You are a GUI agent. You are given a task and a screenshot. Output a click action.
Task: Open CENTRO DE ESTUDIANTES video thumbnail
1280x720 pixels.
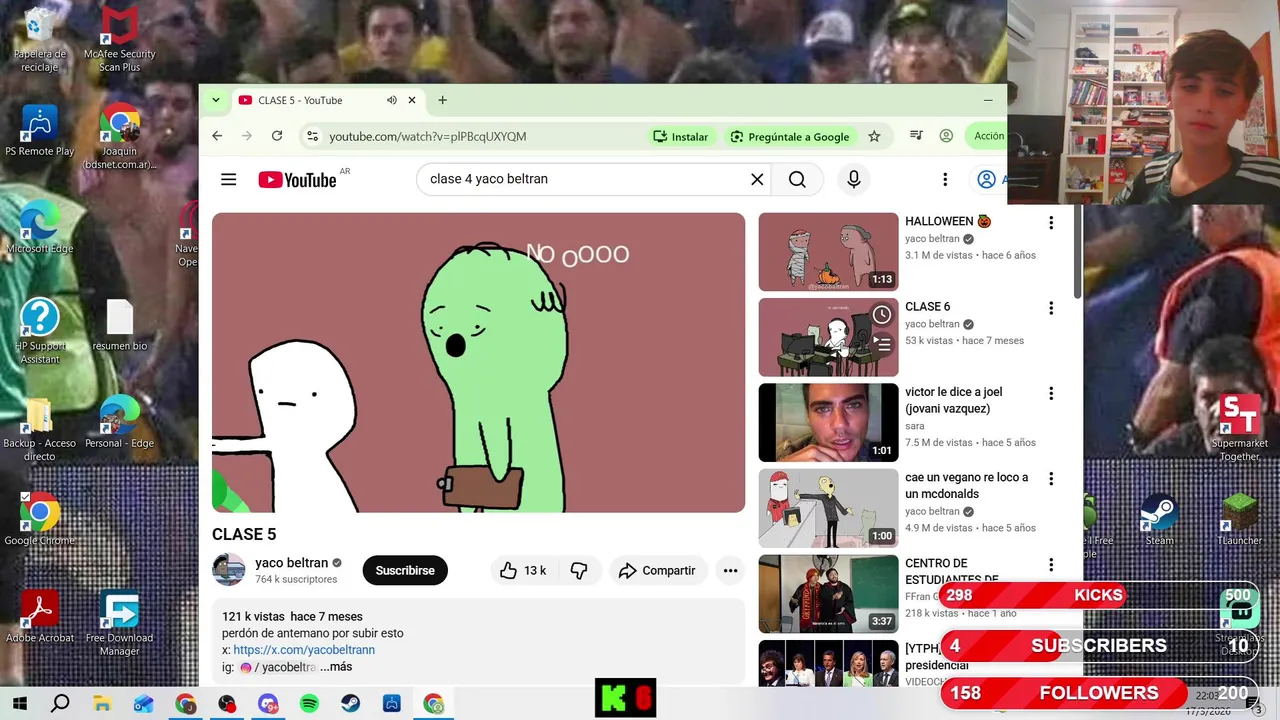[x=828, y=594]
